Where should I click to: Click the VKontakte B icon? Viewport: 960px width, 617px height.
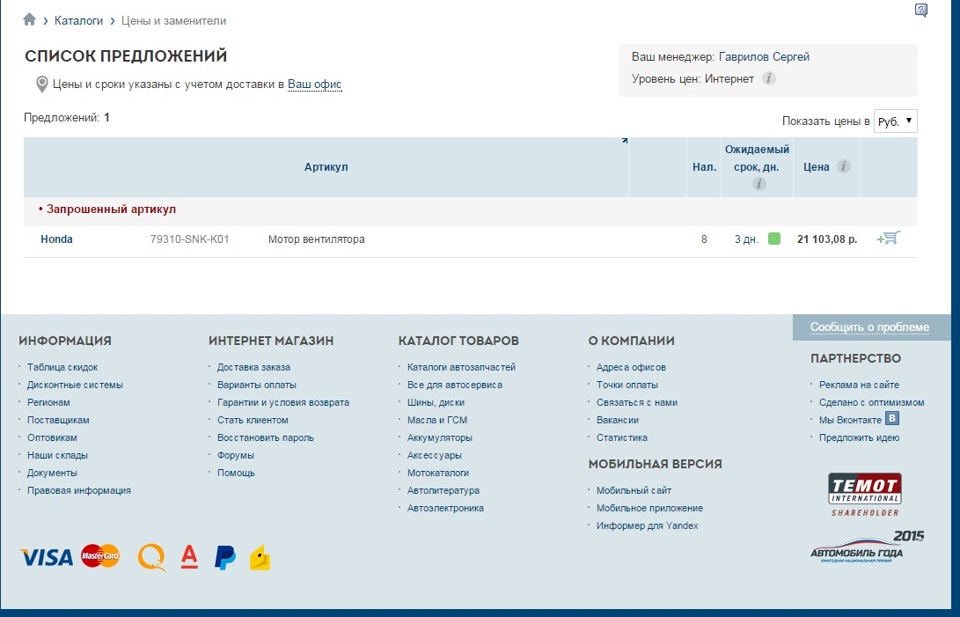click(x=893, y=419)
